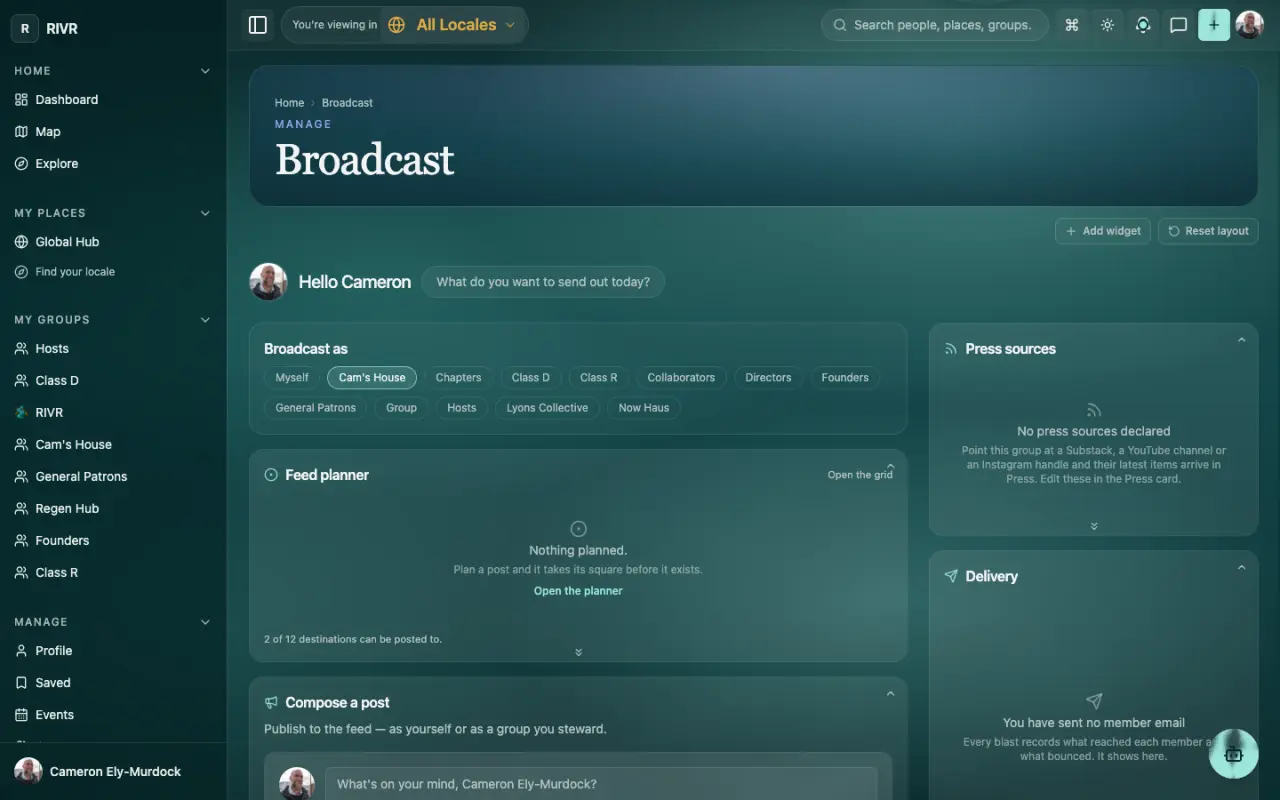Viewport: 1280px width, 800px height.
Task: Open the command palette icon
Action: (1072, 25)
